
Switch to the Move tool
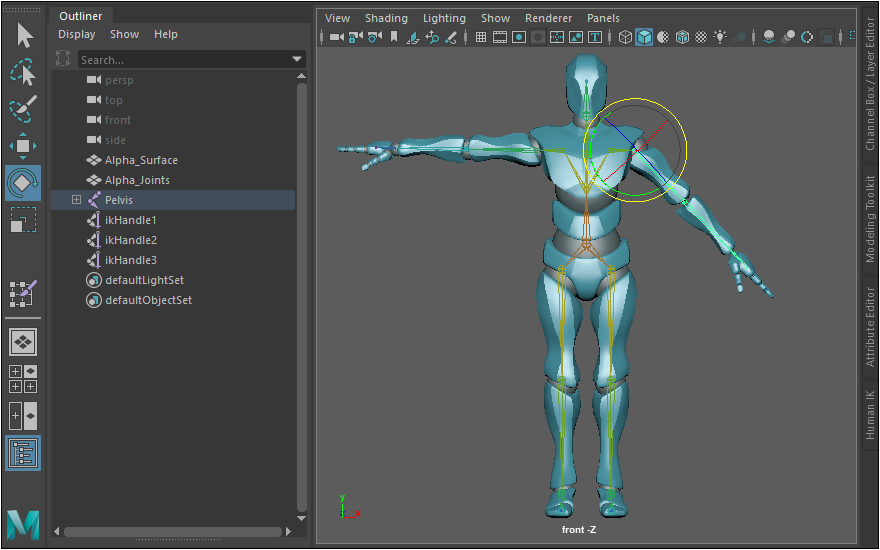coord(23,146)
